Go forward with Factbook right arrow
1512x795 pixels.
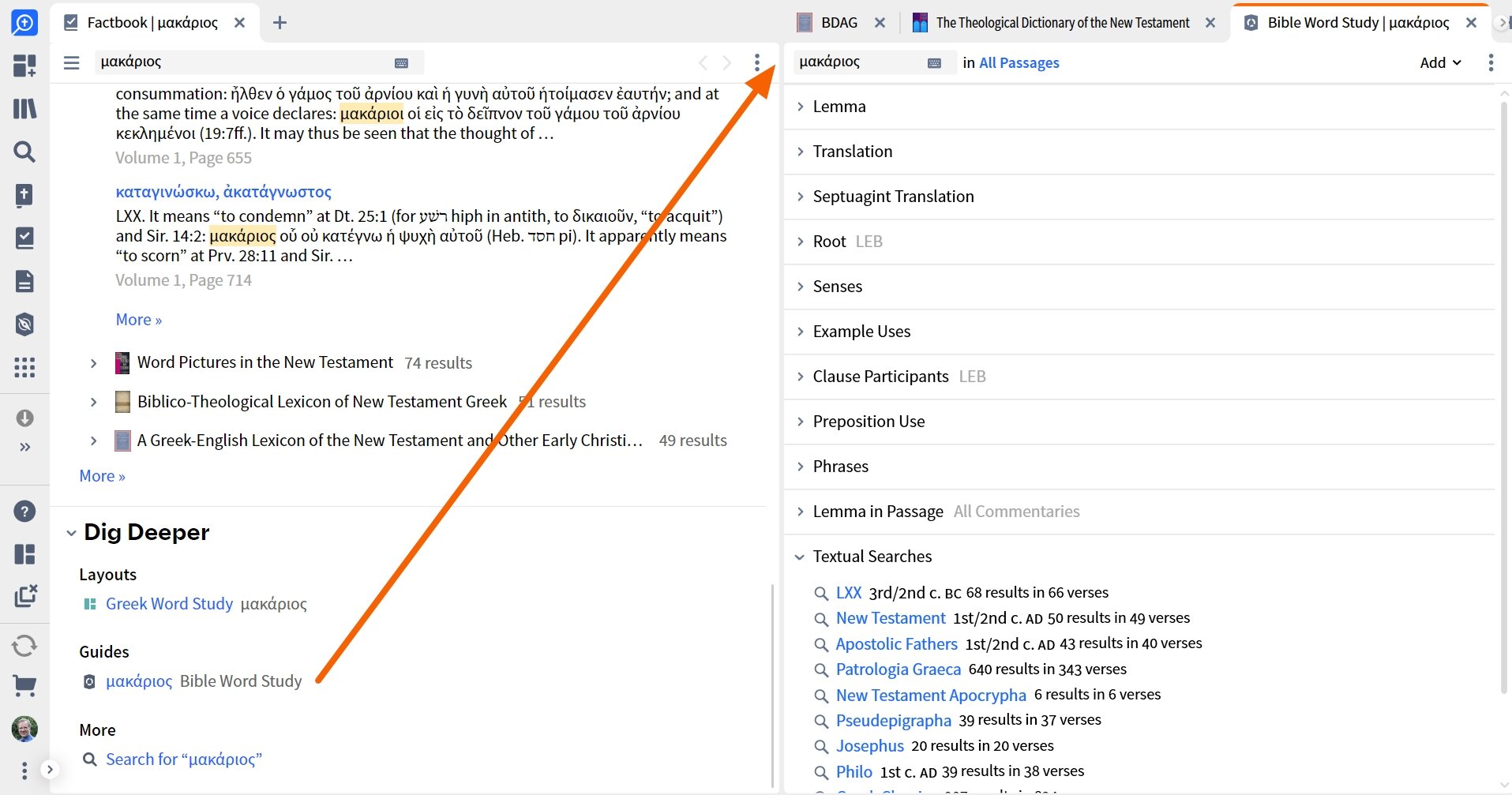tap(727, 62)
